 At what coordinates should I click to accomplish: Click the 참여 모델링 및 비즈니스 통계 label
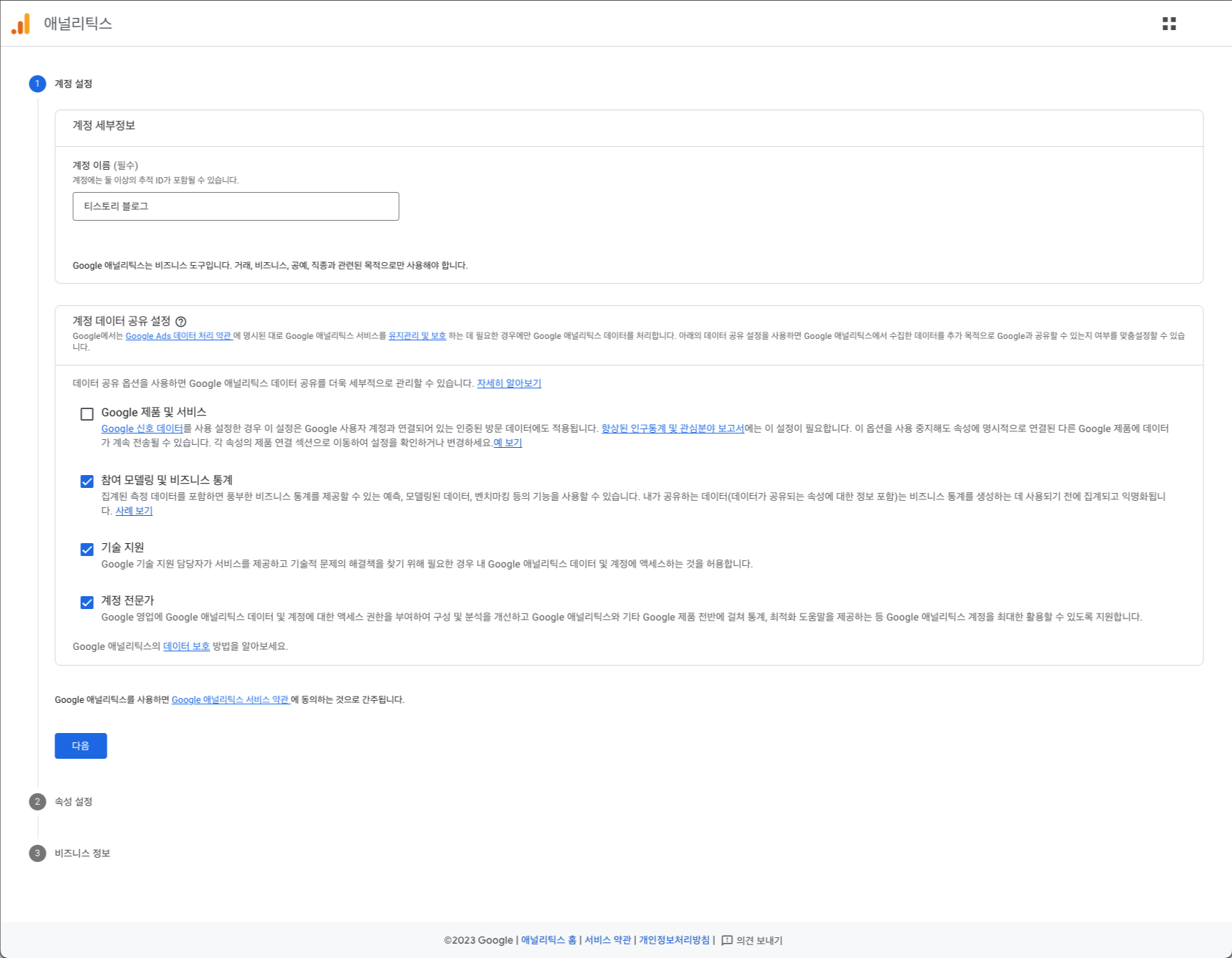tap(167, 480)
